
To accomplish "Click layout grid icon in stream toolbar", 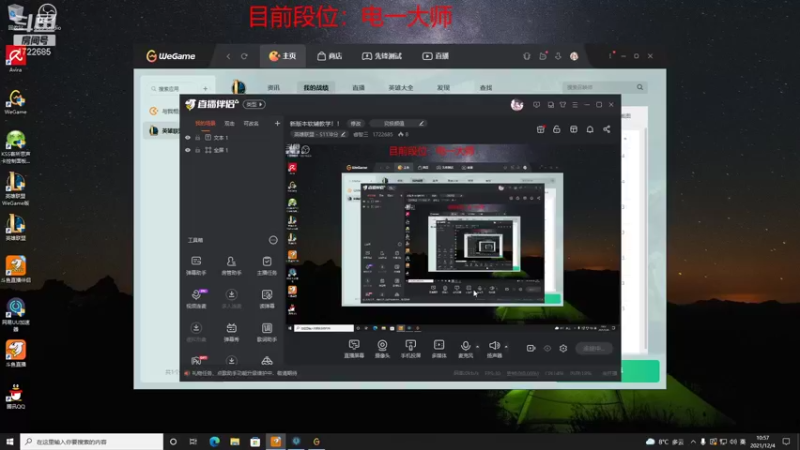I will pyautogui.click(x=573, y=130).
